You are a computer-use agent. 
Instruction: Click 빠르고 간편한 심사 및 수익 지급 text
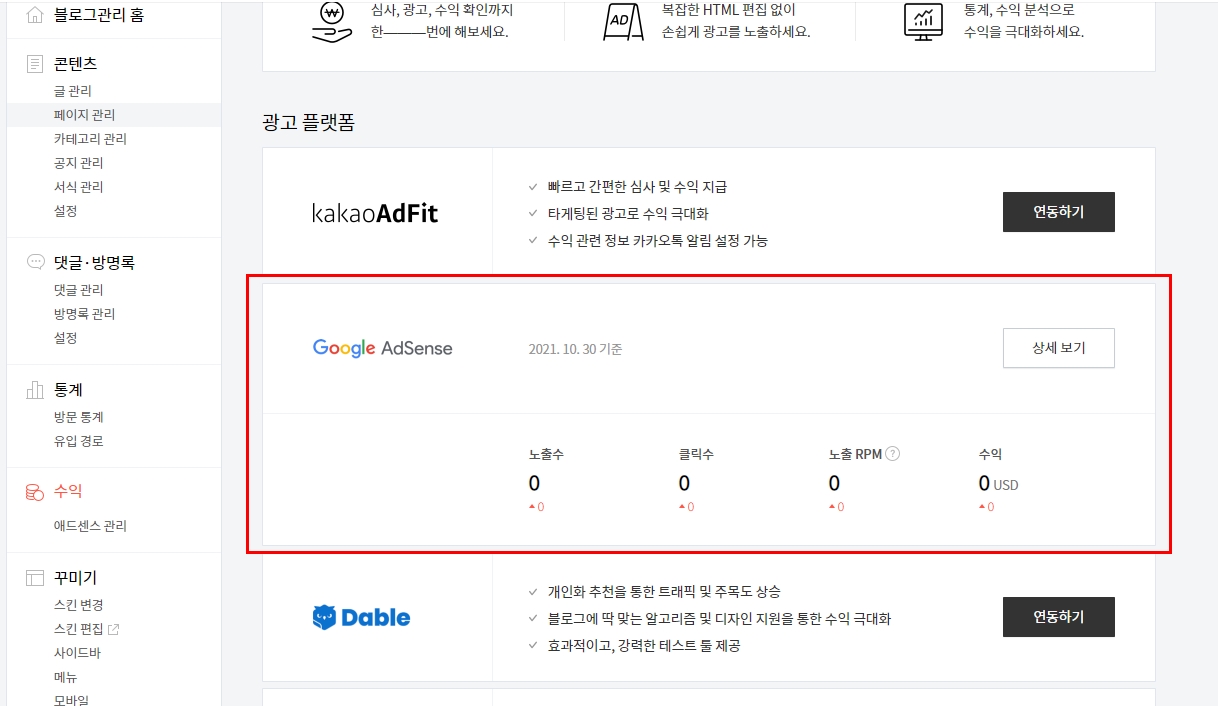[637, 187]
